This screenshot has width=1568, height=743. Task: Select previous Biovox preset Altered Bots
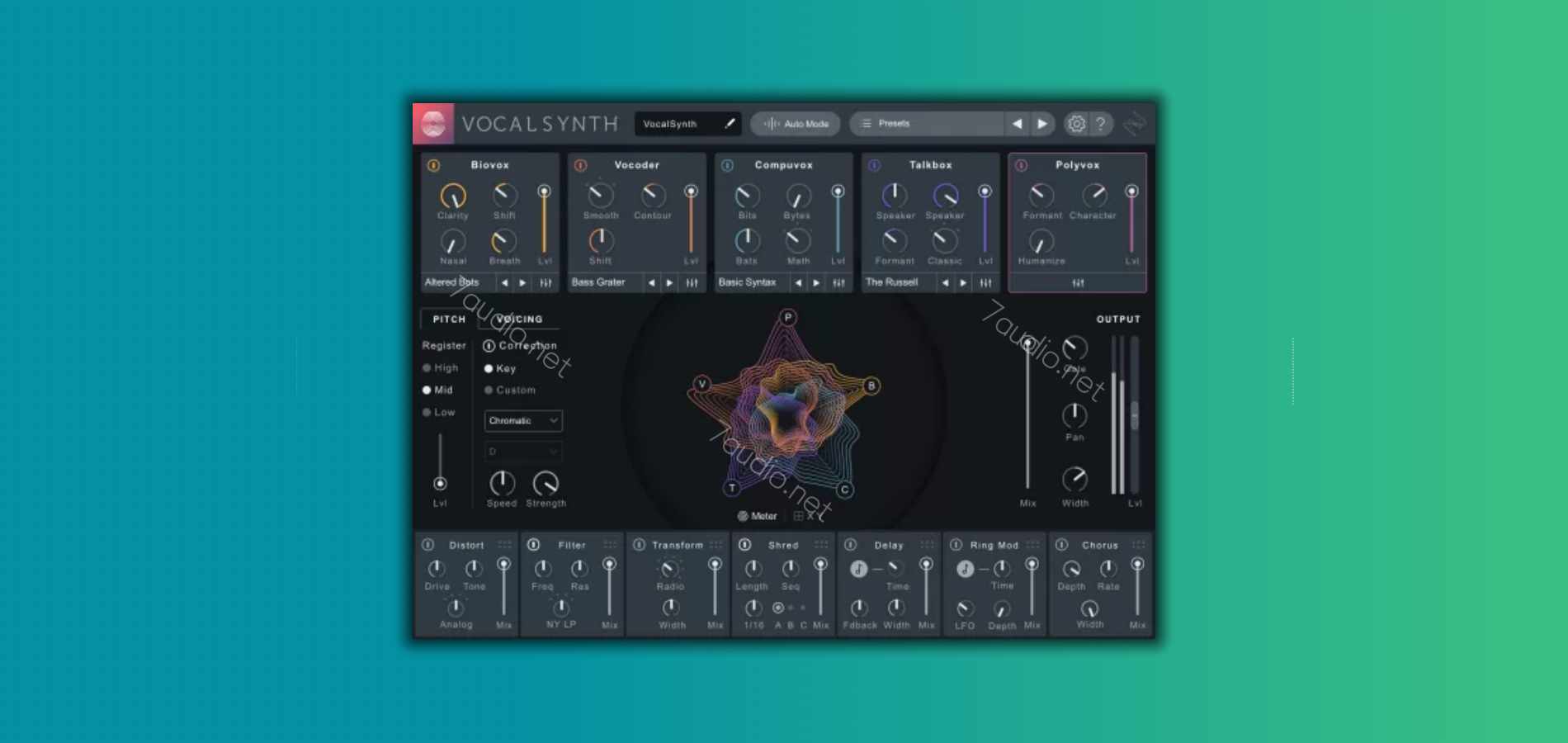coord(504,282)
